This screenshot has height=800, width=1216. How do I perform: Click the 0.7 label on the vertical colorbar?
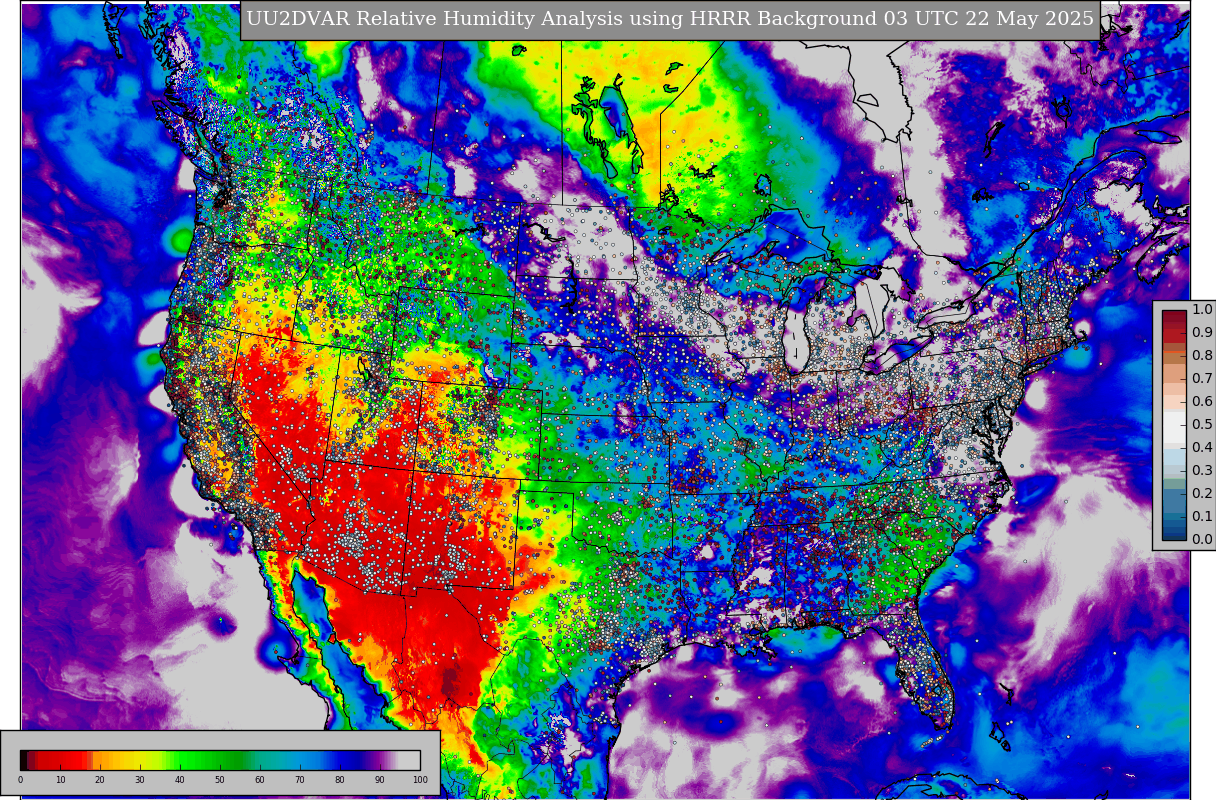click(1202, 379)
